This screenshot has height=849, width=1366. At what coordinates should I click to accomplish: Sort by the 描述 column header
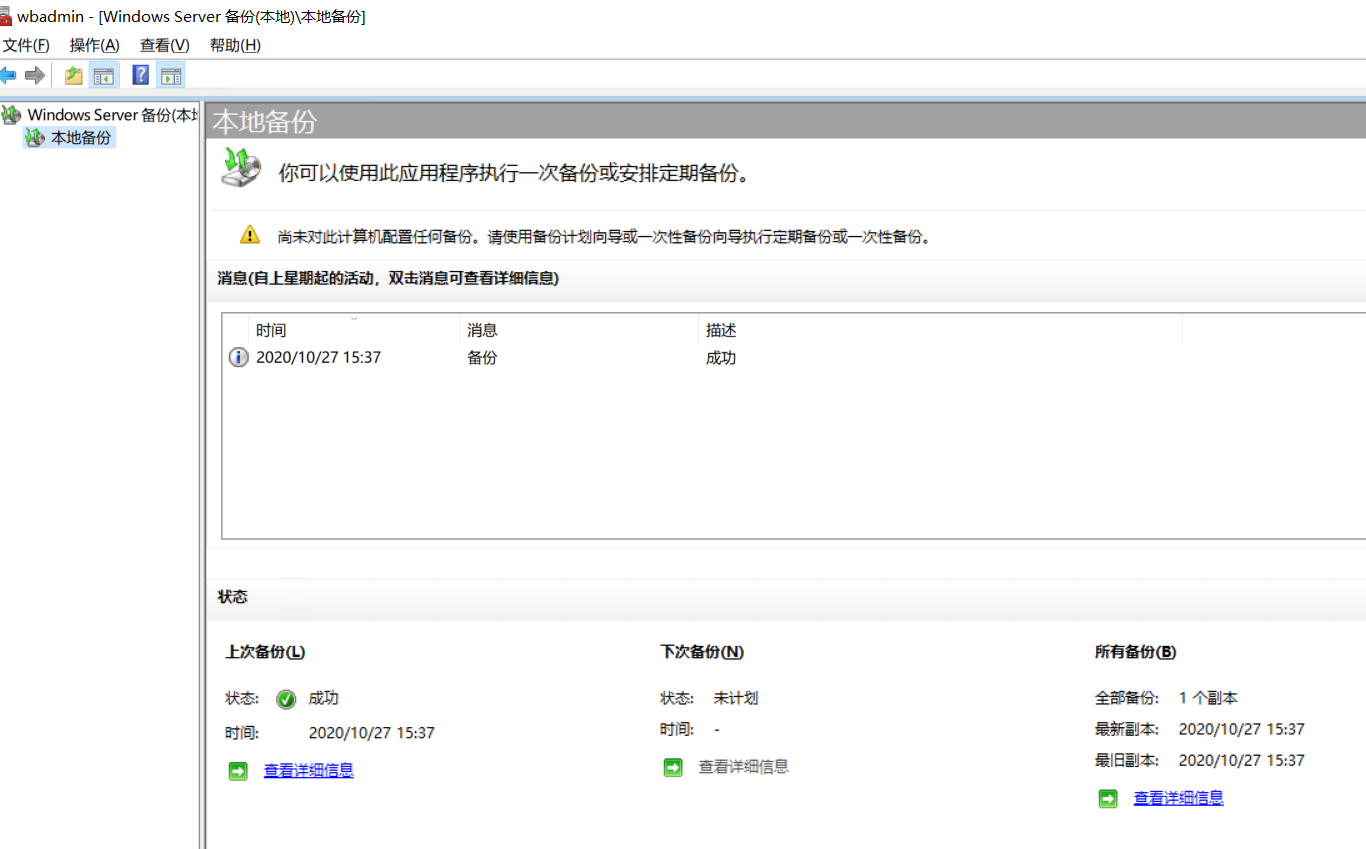coord(940,330)
